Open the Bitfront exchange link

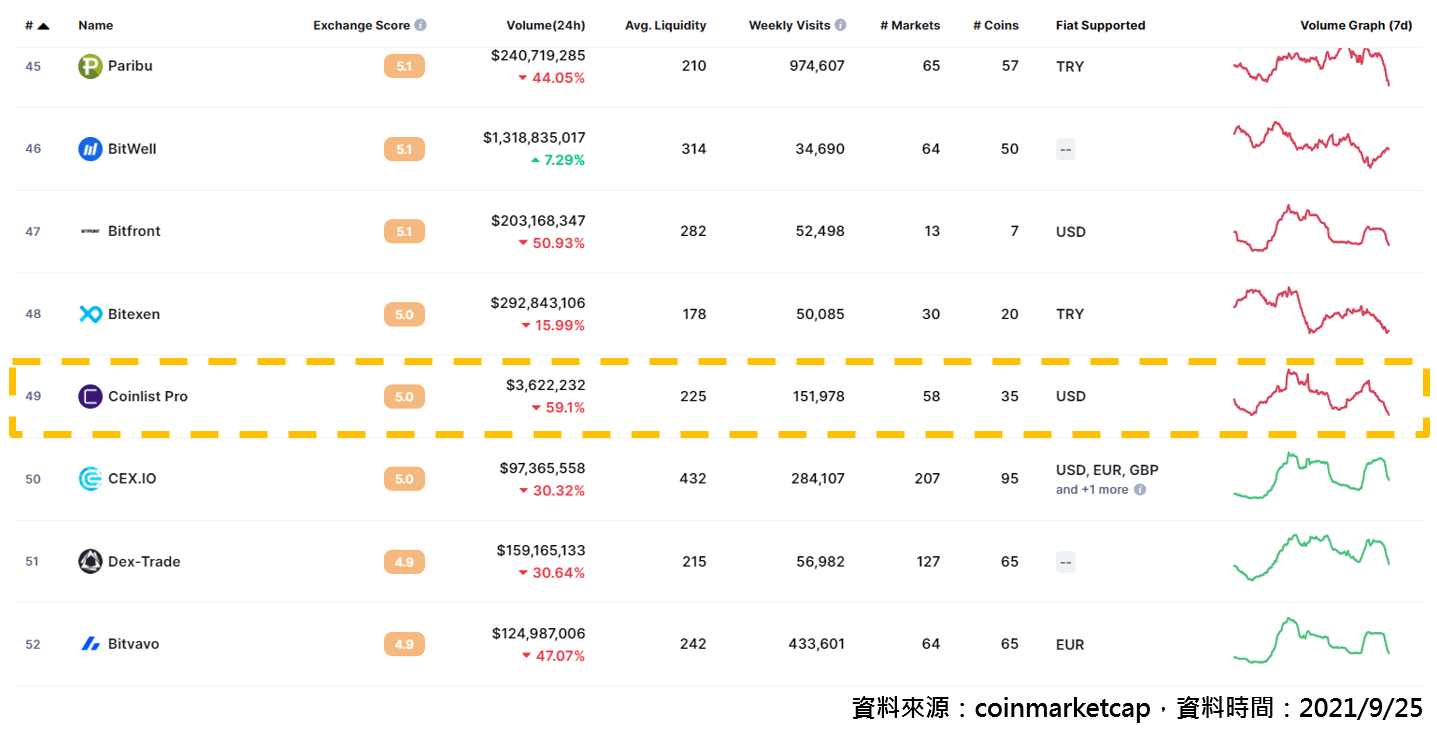click(x=134, y=231)
